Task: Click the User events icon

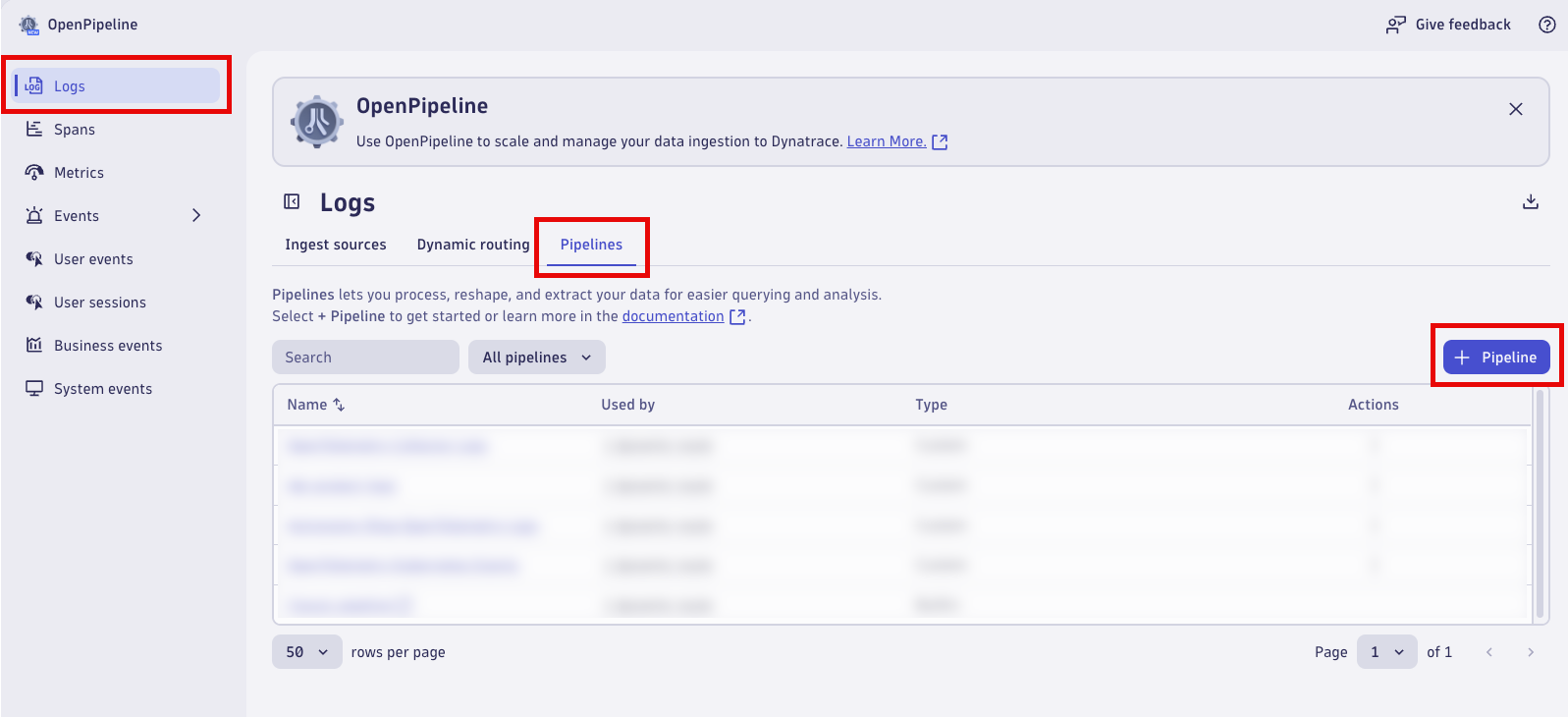Action: click(x=34, y=258)
